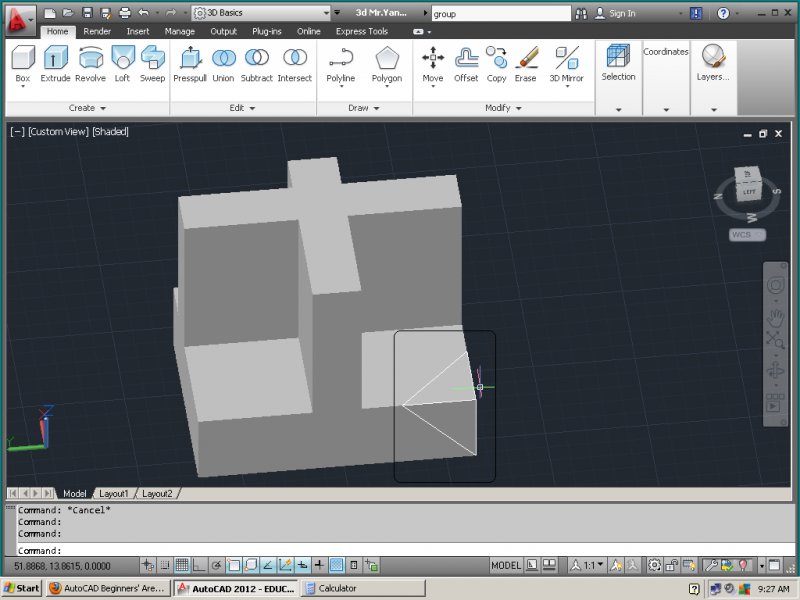
Task: Click the MODEL space button
Action: (506, 566)
